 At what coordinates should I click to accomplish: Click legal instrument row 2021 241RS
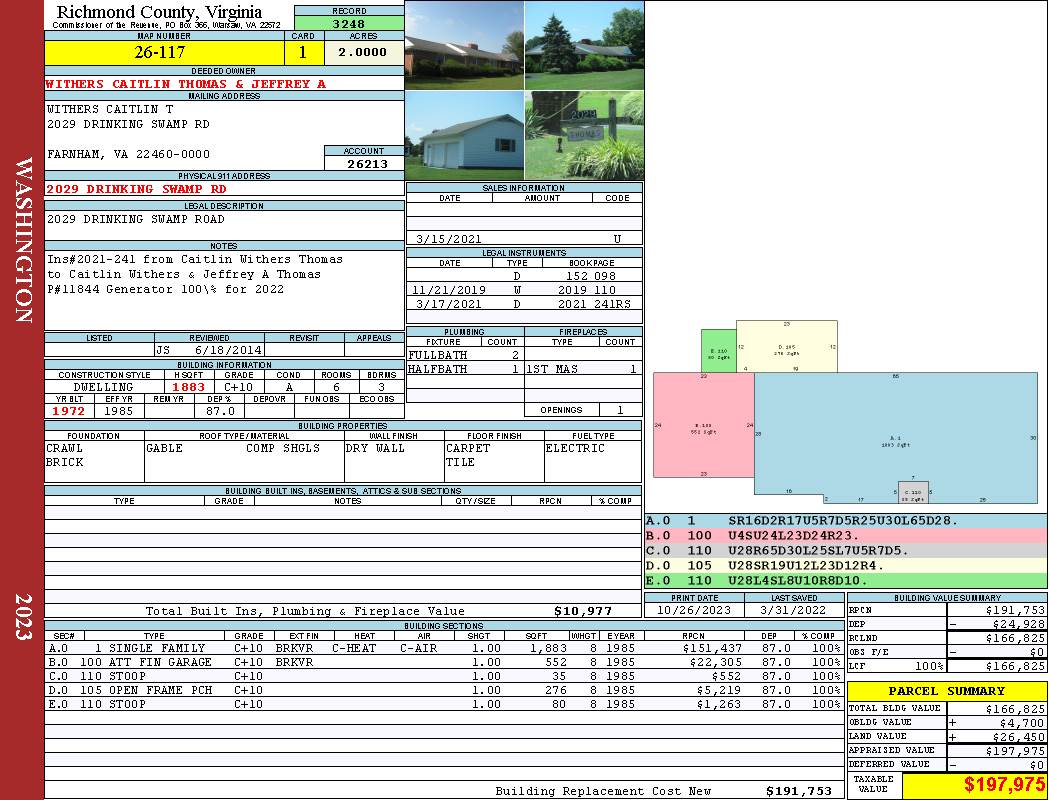[x=524, y=304]
